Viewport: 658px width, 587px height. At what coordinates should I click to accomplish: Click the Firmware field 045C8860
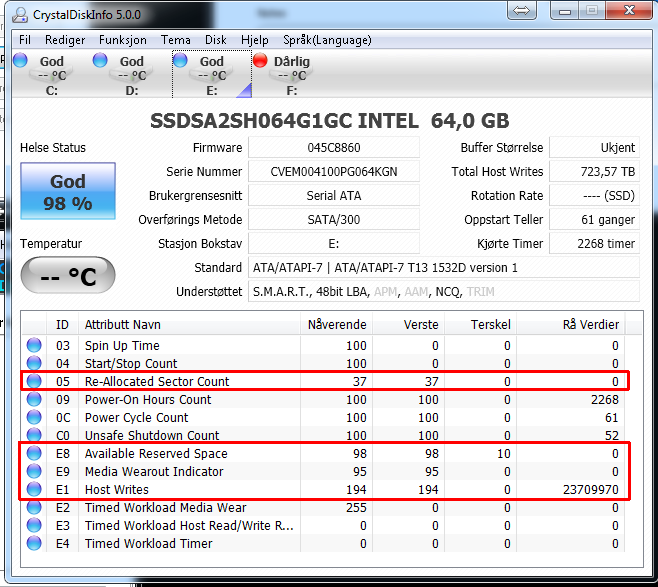[334, 148]
